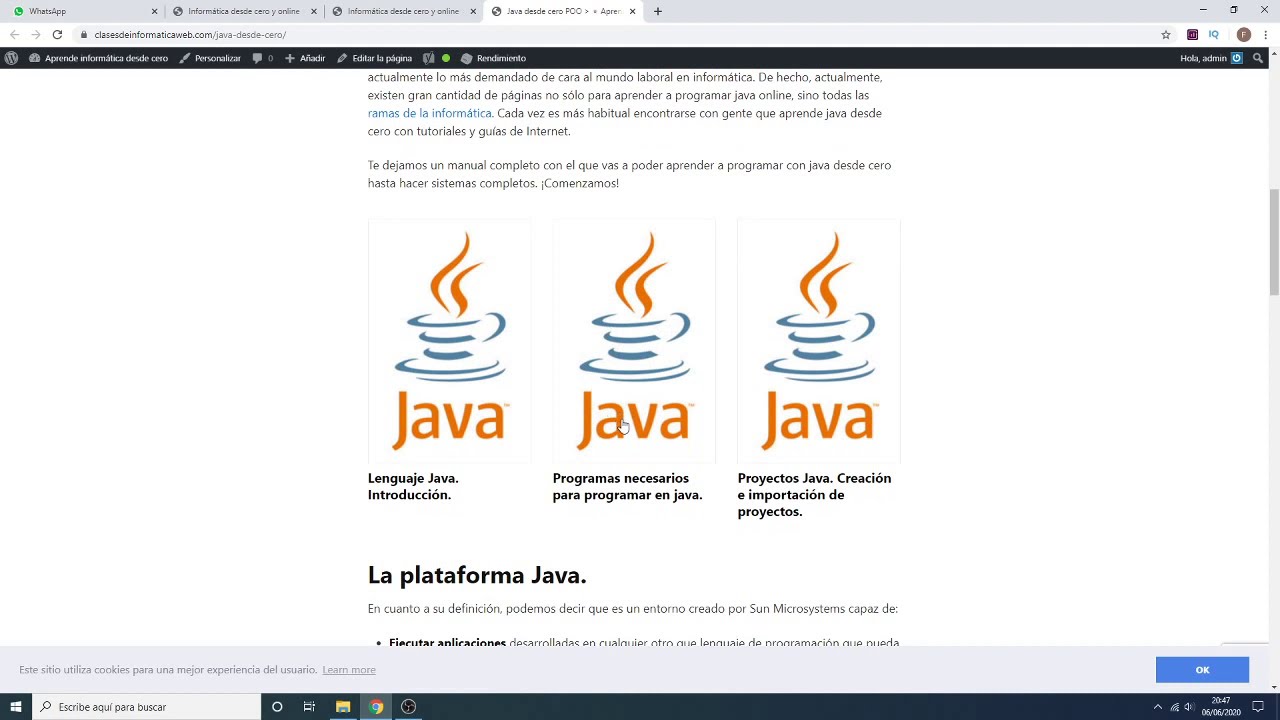The image size is (1280, 720).
Task: Click Personalizar in the admin bar
Action: point(210,58)
